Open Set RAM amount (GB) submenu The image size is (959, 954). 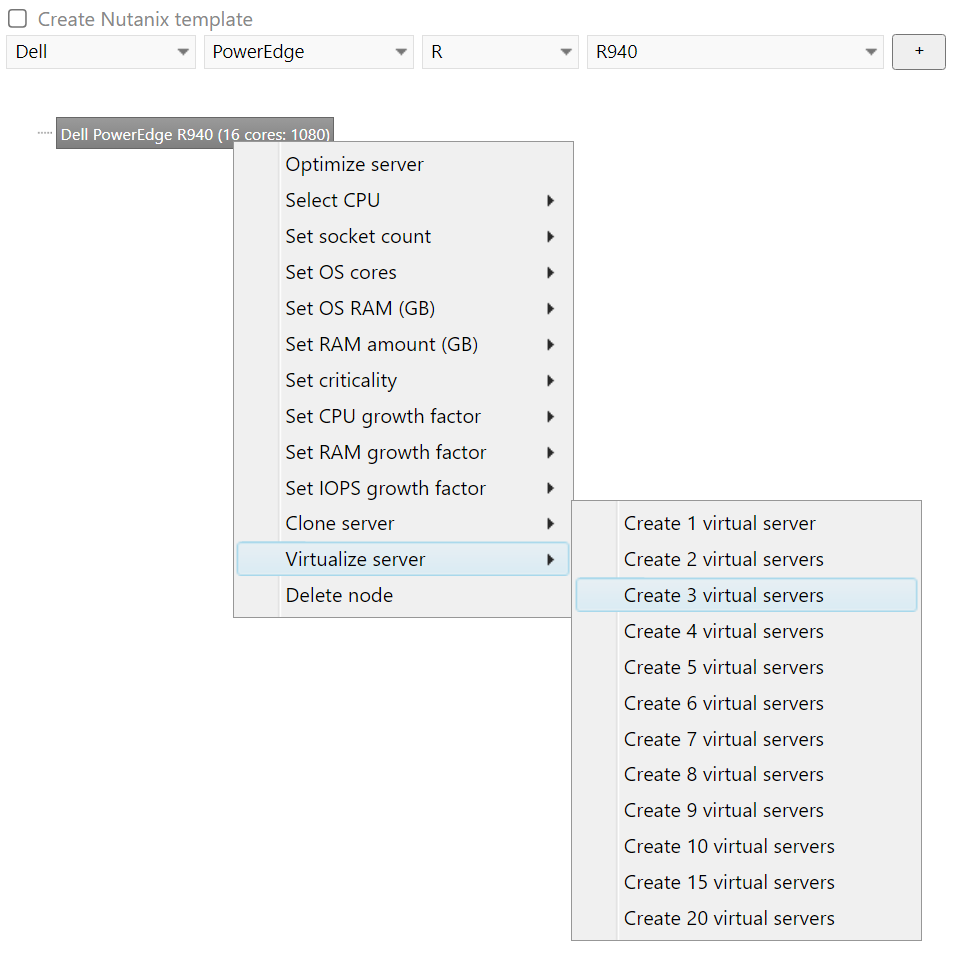click(381, 345)
